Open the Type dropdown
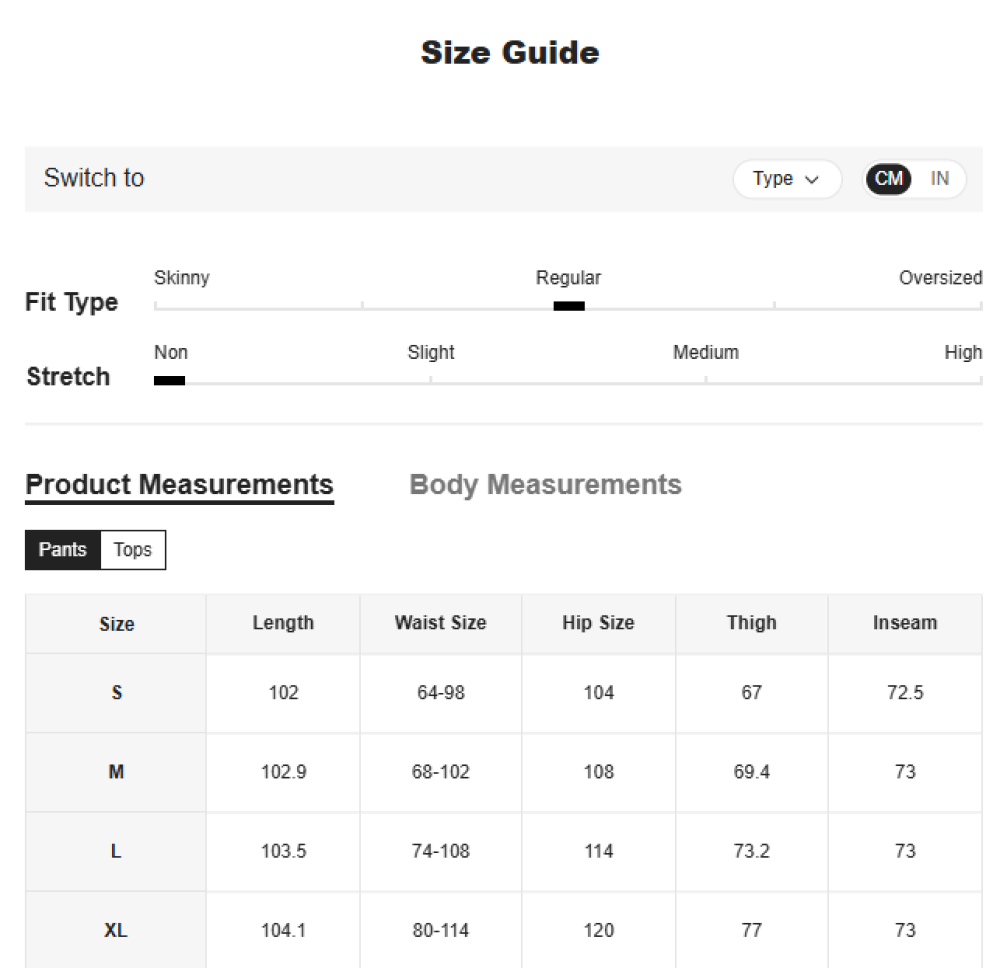The height and width of the screenshot is (968, 1000). [786, 179]
